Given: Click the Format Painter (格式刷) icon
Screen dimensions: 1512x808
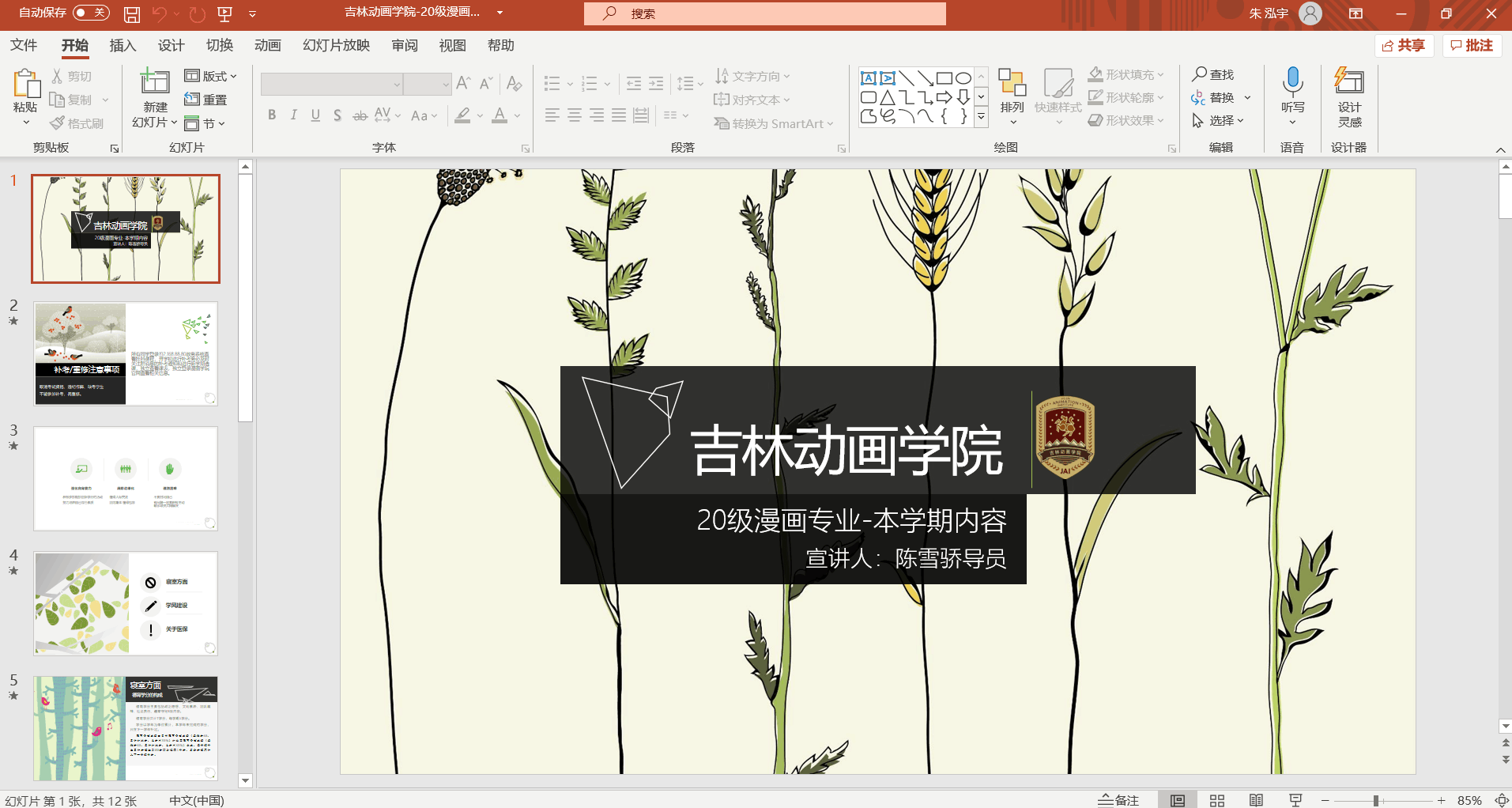Looking at the screenshot, I should (57, 123).
